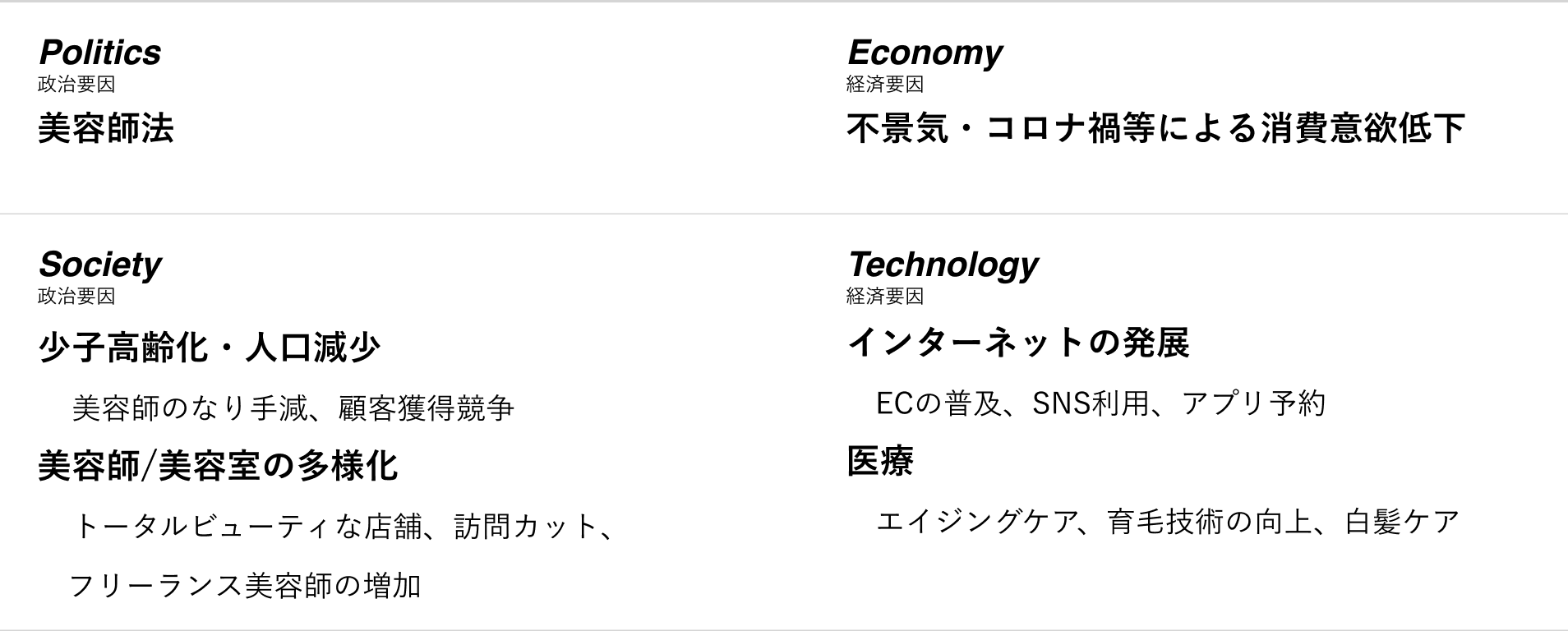1568x631 pixels.
Task: Click 少子高齢化・人口減少 heading
Action: point(210,347)
